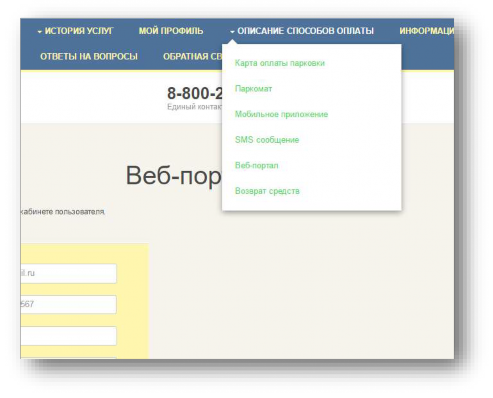Open ОТВЕТЫ НА ВОПРОСЫ section
Viewport: 493px width, 398px height.
[x=89, y=56]
